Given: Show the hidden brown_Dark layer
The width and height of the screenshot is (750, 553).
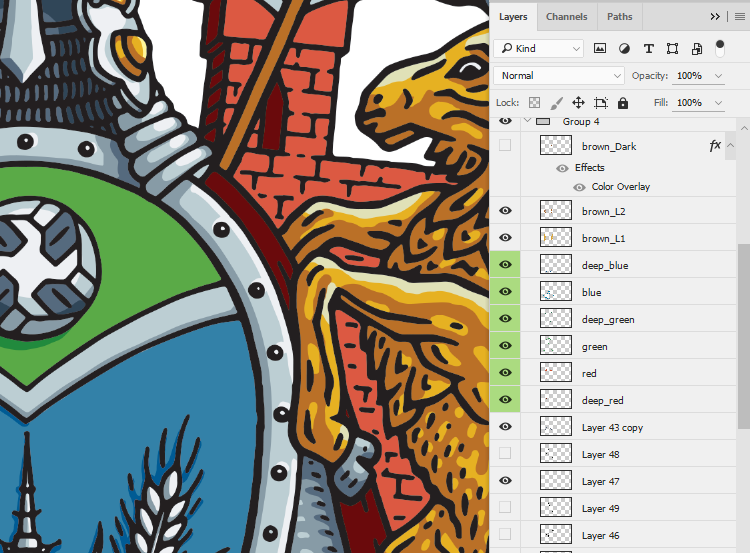Looking at the screenshot, I should pyautogui.click(x=505, y=146).
